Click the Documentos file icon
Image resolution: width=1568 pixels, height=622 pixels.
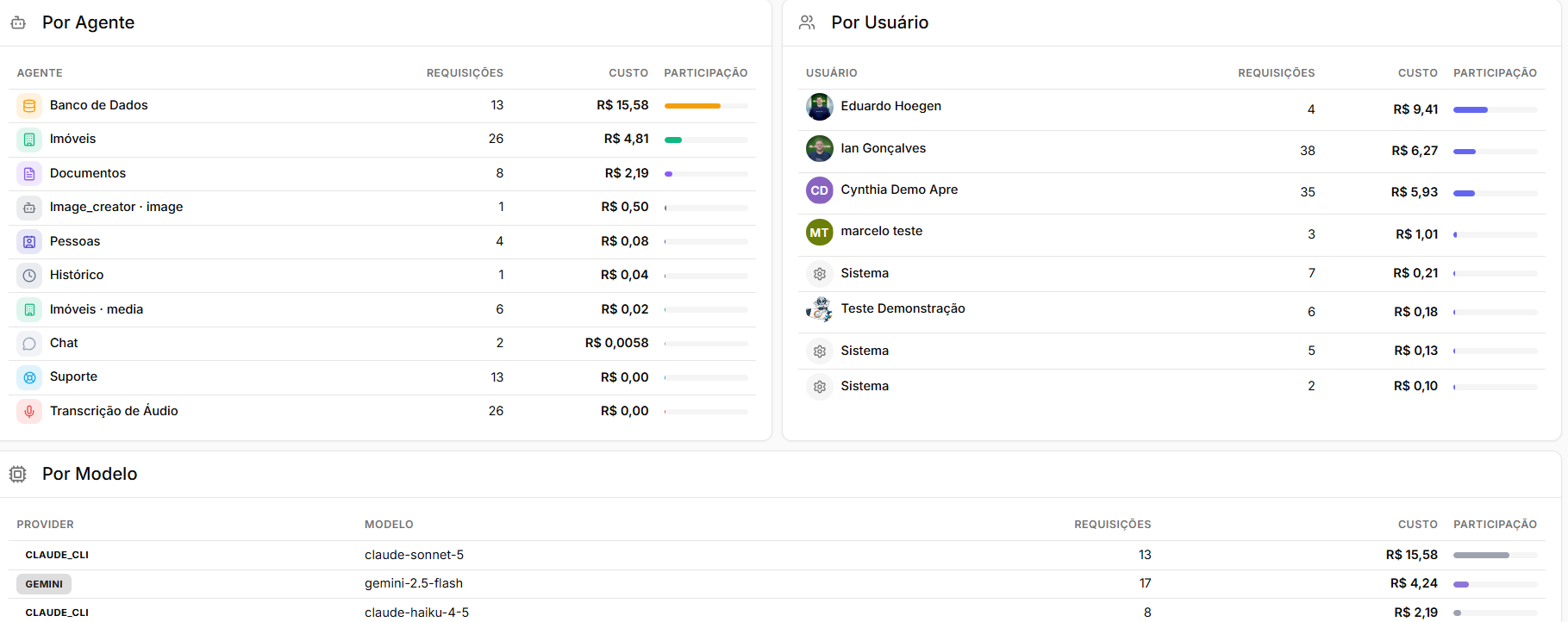(x=29, y=174)
